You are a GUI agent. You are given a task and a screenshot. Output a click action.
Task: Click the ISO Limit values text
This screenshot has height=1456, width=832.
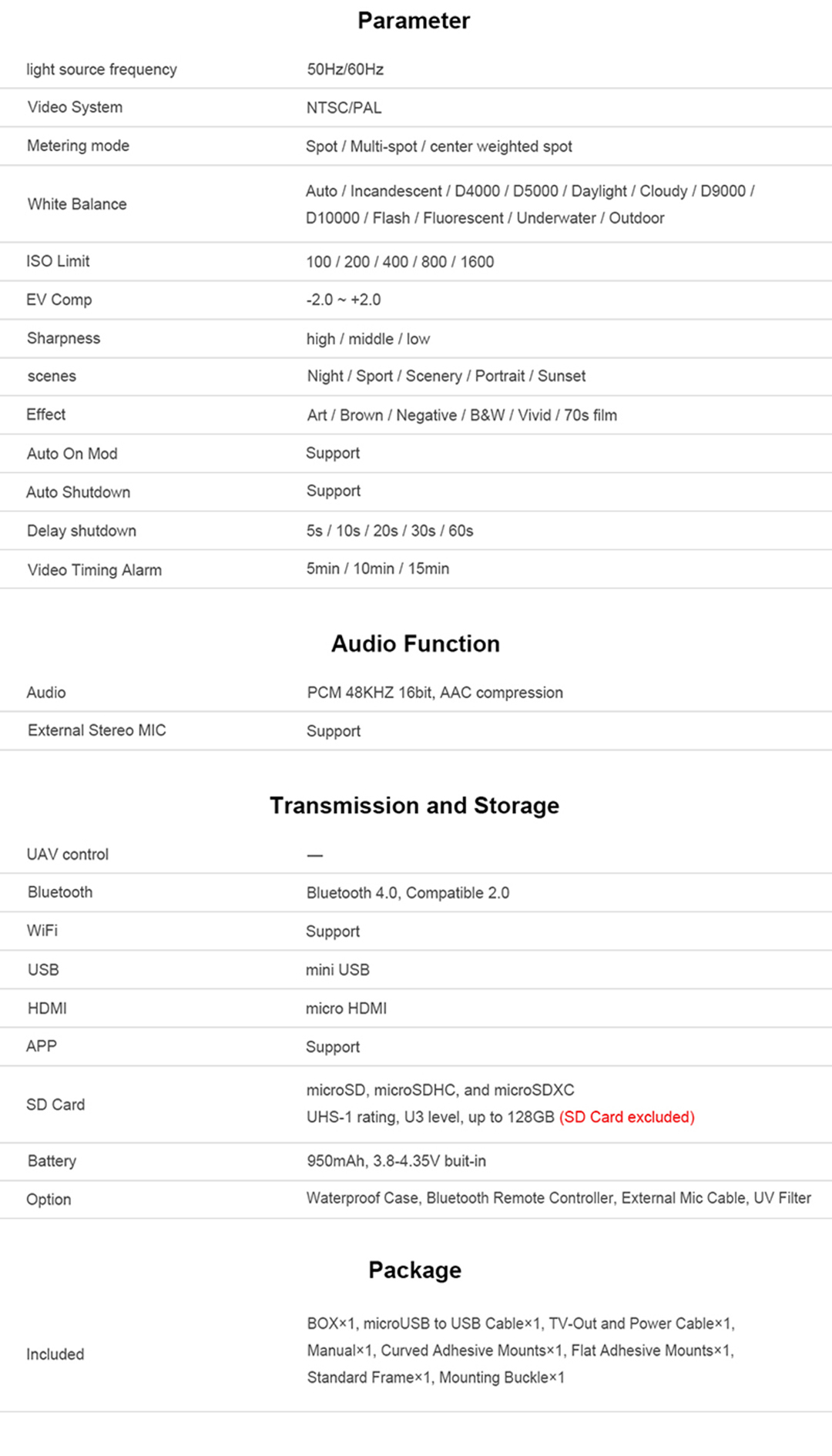tap(400, 262)
